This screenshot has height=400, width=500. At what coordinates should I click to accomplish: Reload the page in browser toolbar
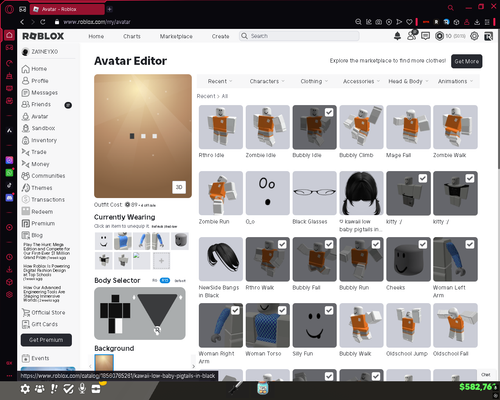tap(43, 22)
